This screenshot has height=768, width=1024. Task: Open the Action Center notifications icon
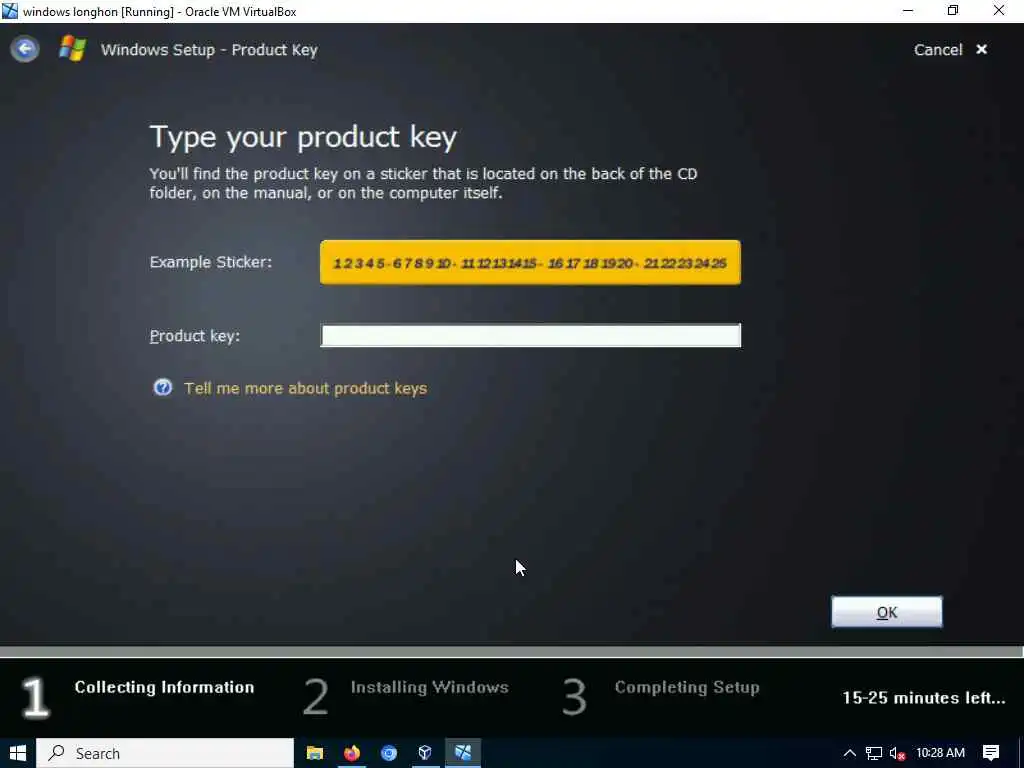tap(991, 753)
